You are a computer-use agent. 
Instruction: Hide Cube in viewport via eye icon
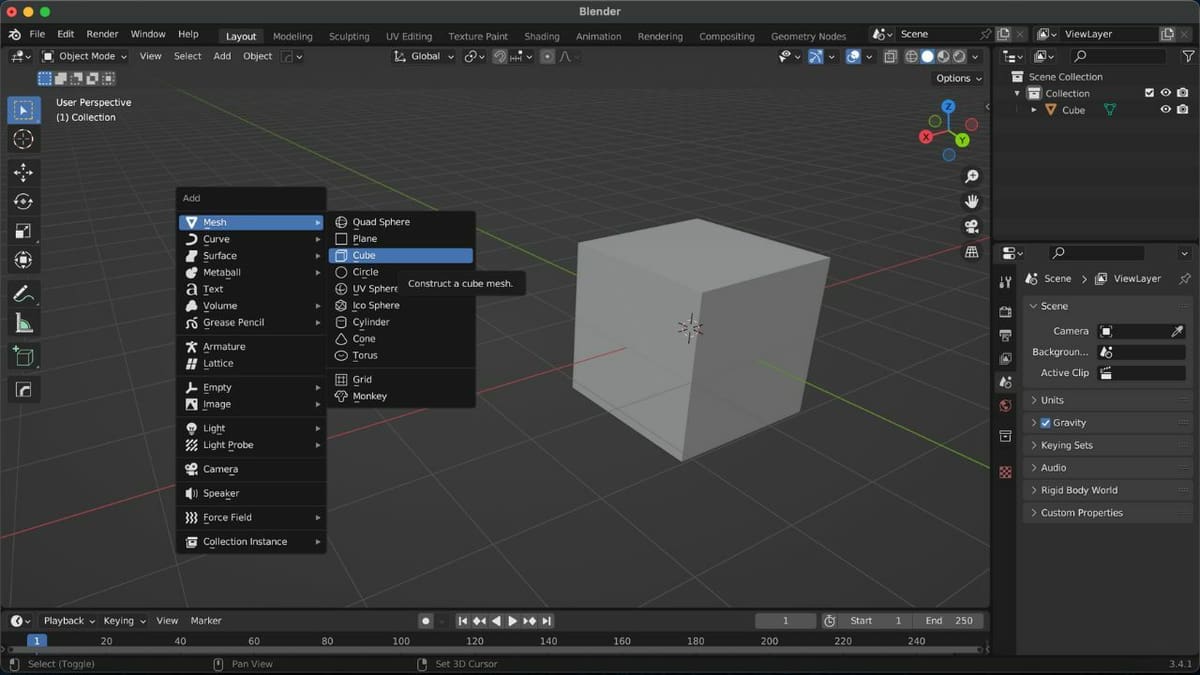tap(1166, 110)
